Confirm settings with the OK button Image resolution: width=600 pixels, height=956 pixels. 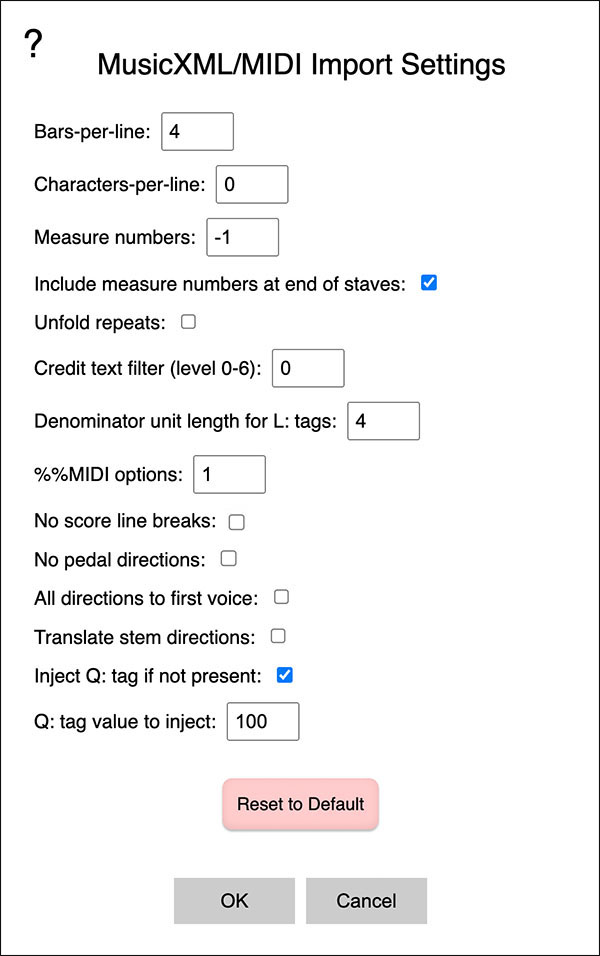[x=234, y=900]
